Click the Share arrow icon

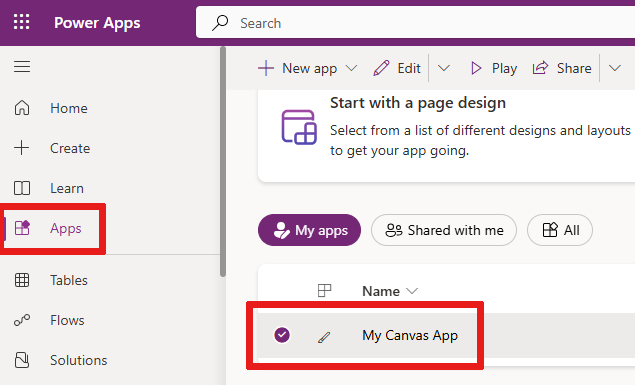tap(540, 68)
